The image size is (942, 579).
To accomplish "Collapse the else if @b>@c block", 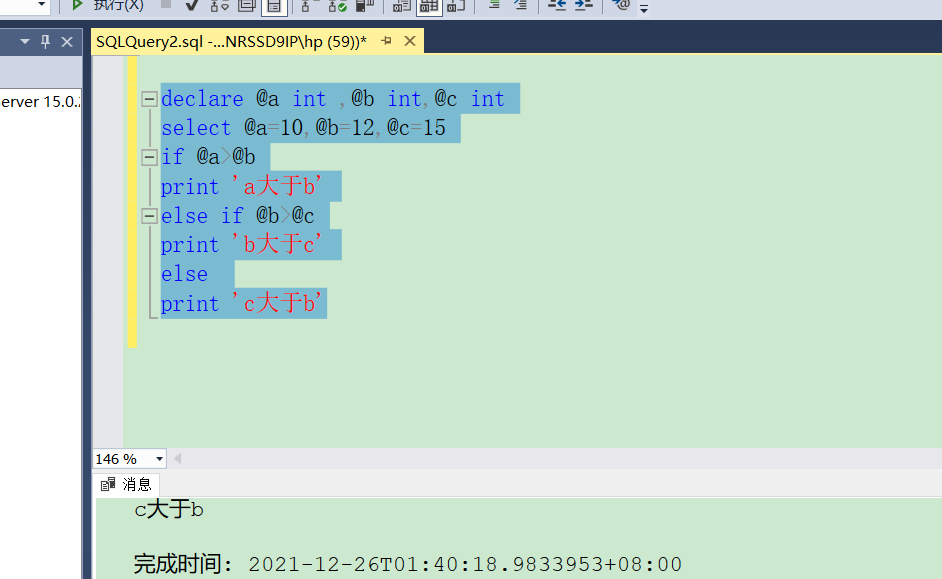I will point(149,216).
